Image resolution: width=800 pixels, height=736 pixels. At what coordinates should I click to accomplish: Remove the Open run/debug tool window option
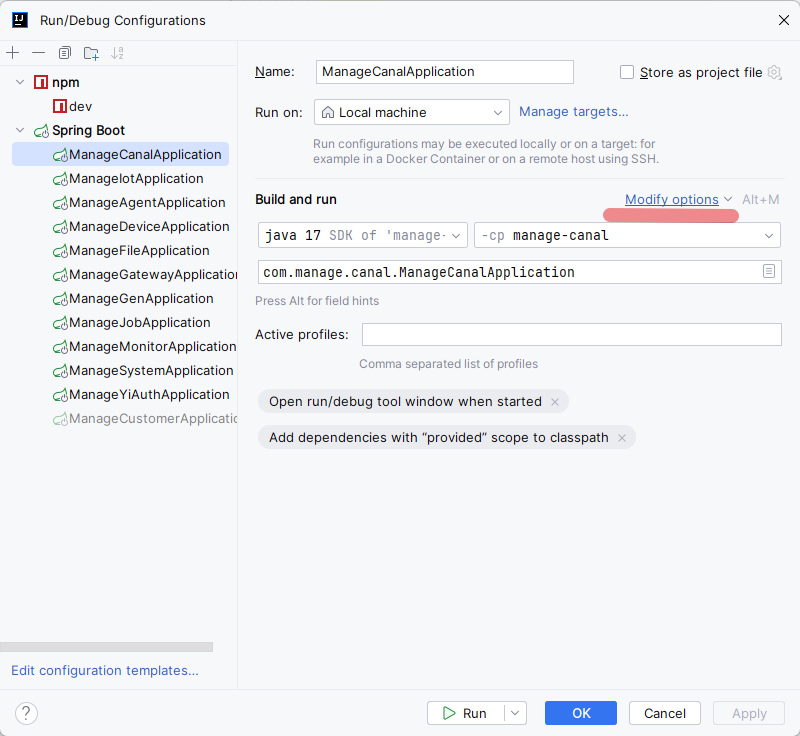(x=555, y=402)
